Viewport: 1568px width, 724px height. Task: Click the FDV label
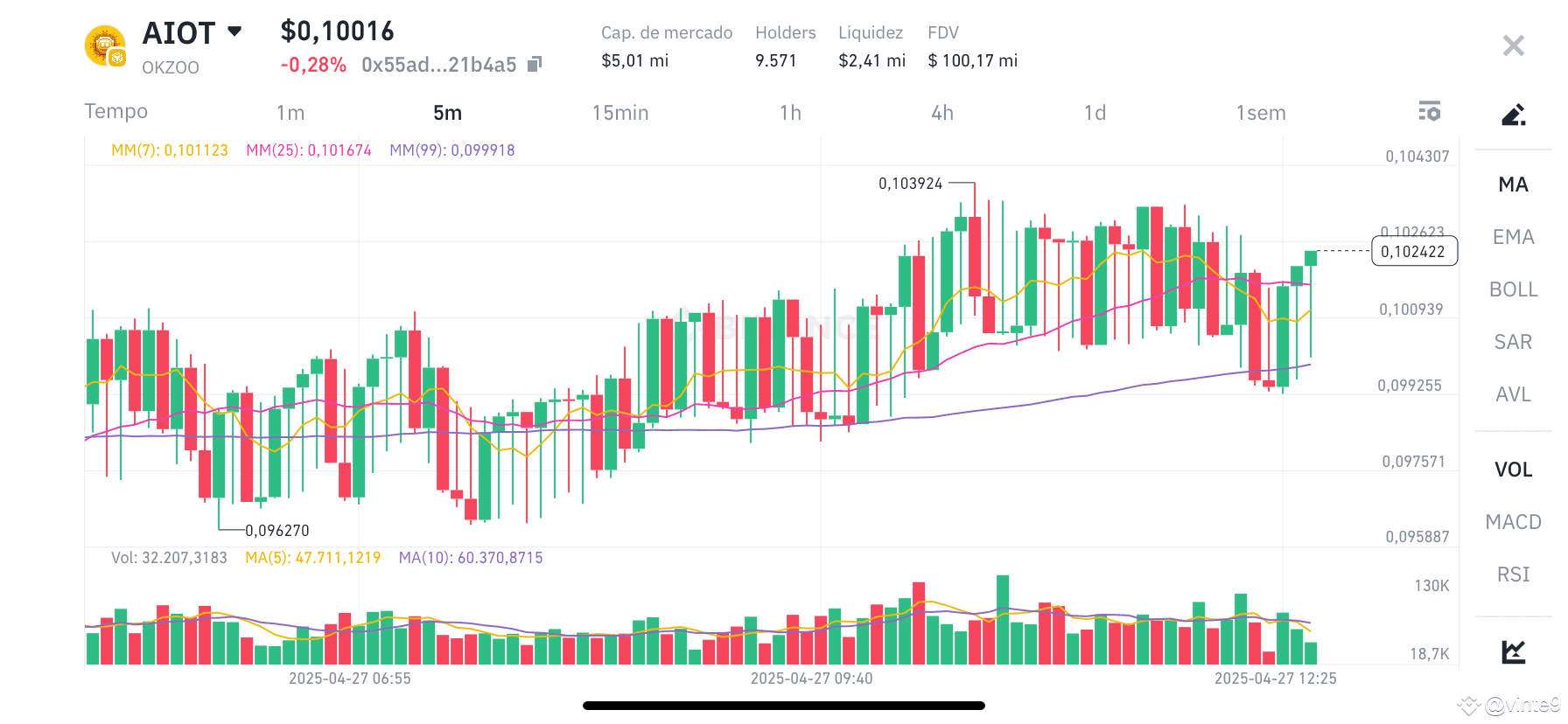tap(943, 32)
